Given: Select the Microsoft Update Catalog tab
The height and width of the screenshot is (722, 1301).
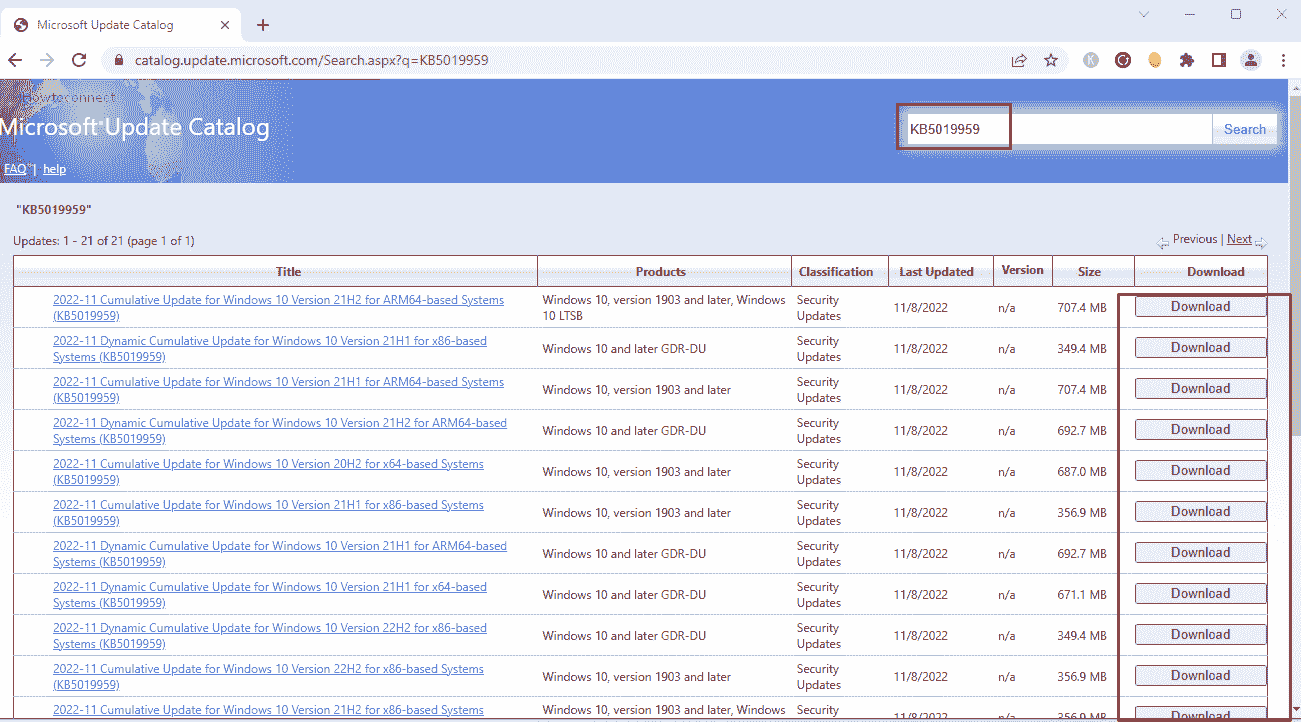Looking at the screenshot, I should click(120, 25).
